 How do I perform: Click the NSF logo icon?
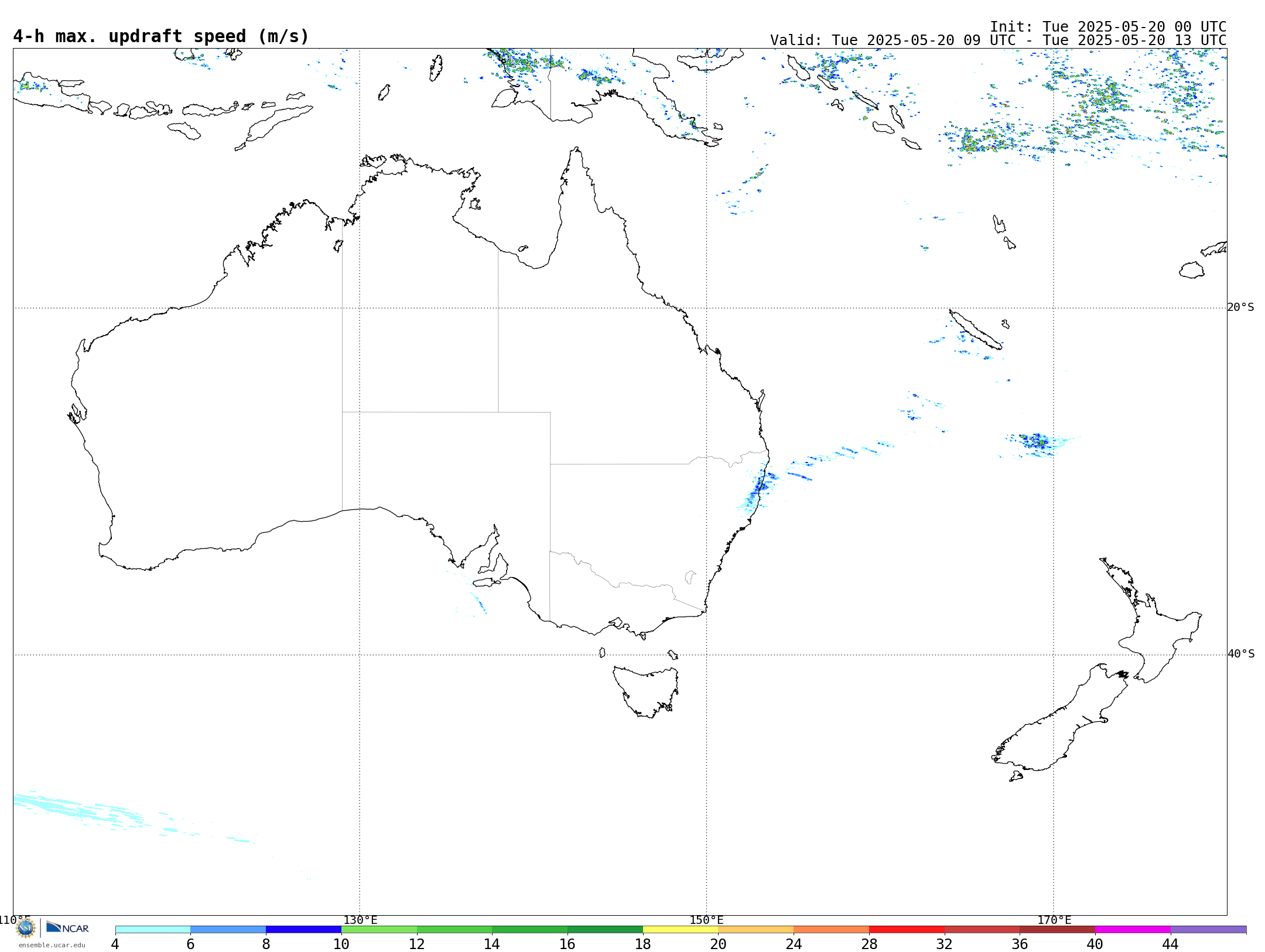25,928
